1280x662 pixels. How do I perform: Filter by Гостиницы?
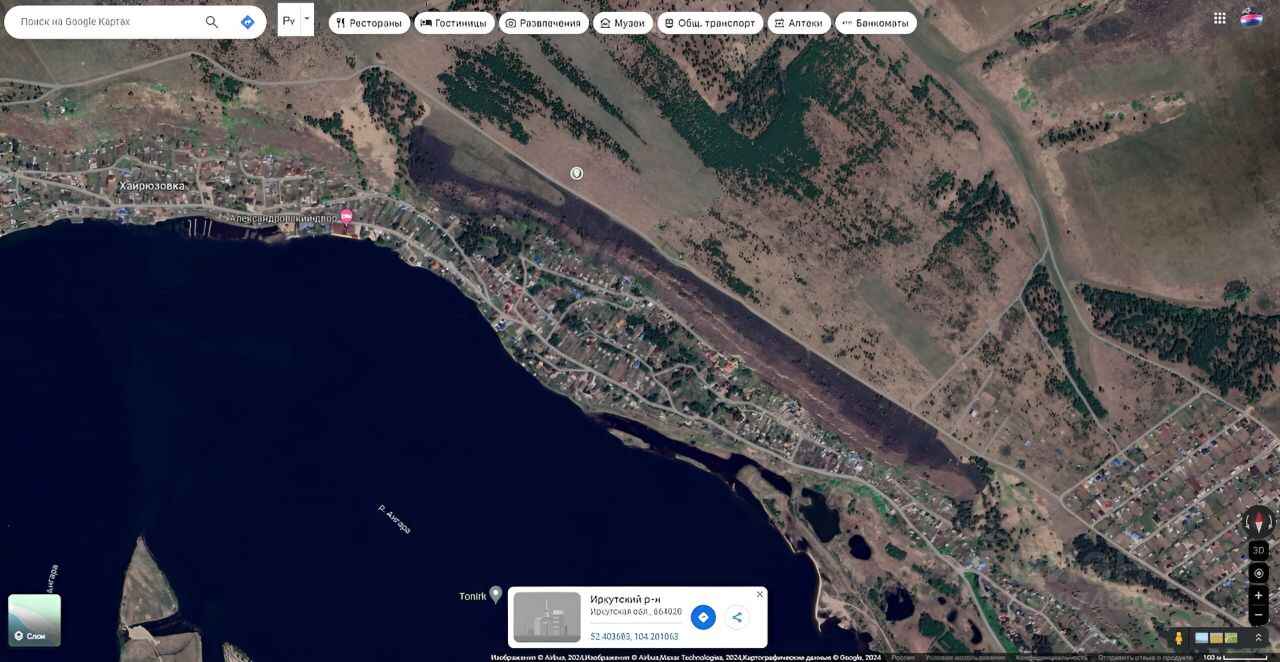click(454, 23)
